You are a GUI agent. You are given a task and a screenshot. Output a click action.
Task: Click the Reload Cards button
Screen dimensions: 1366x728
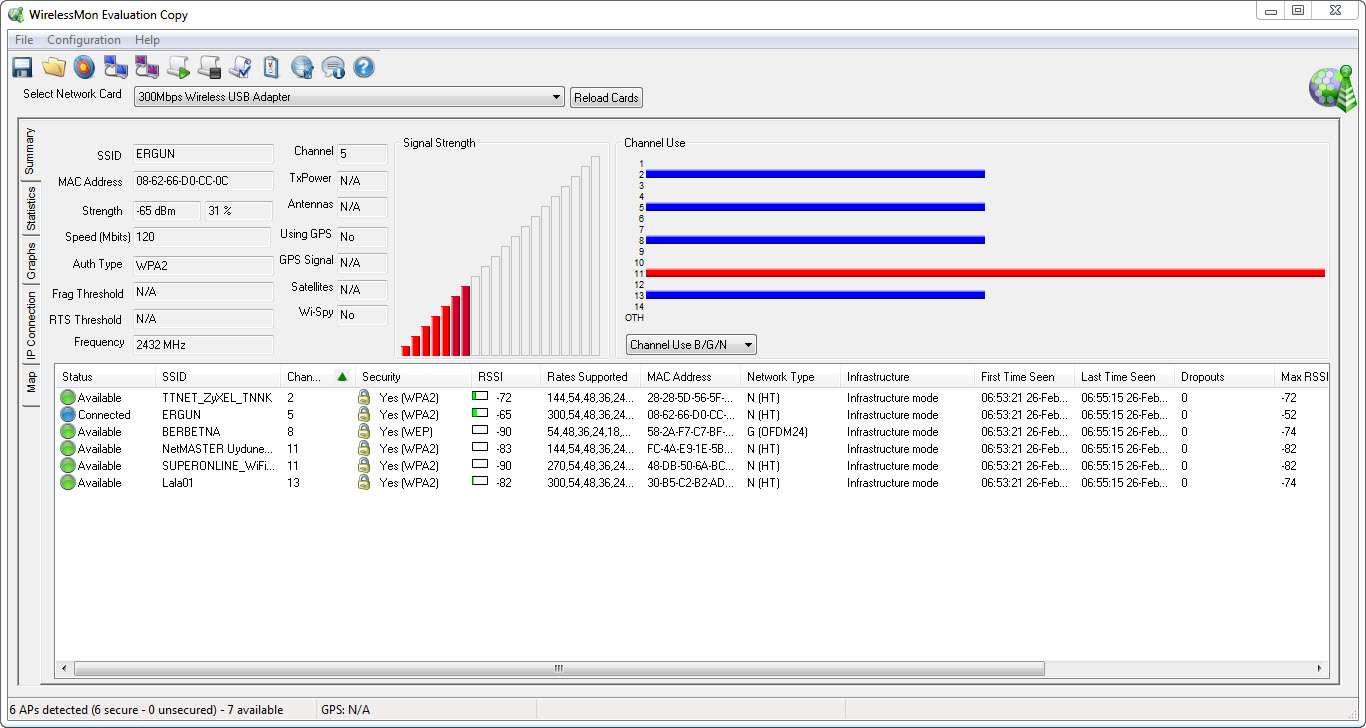606,98
